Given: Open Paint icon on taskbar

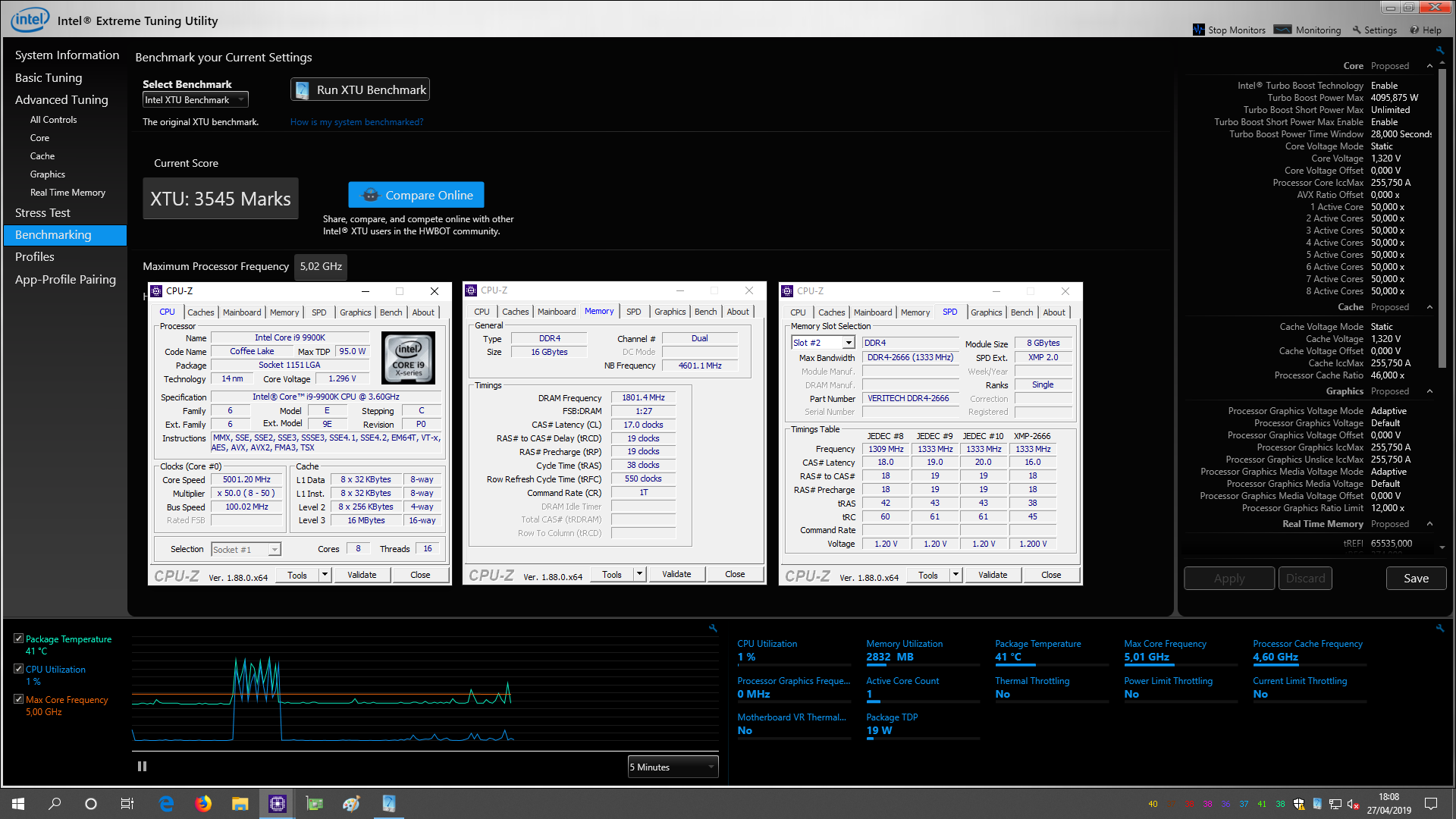Looking at the screenshot, I should 351,804.
